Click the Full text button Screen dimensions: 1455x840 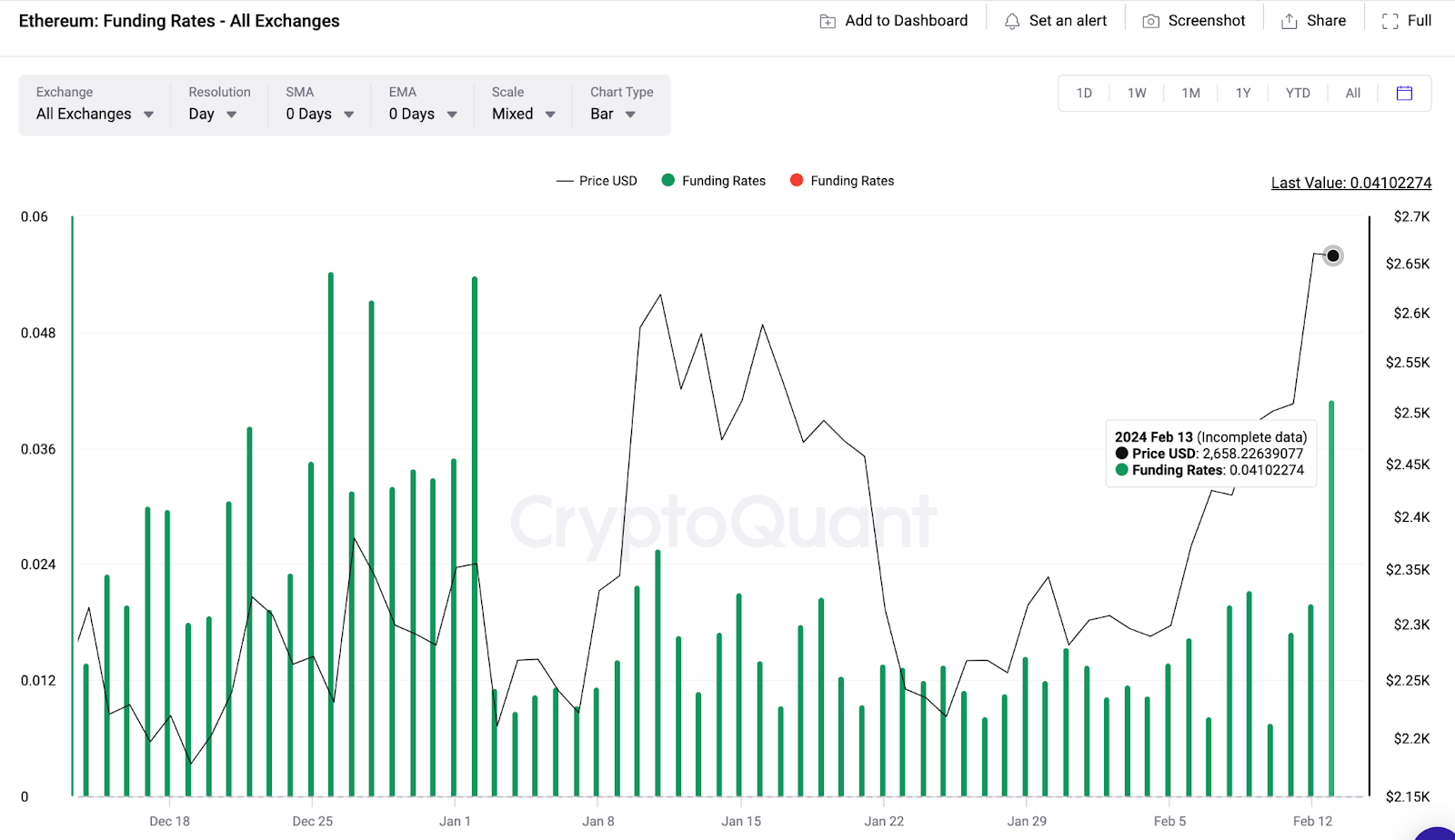(1420, 21)
